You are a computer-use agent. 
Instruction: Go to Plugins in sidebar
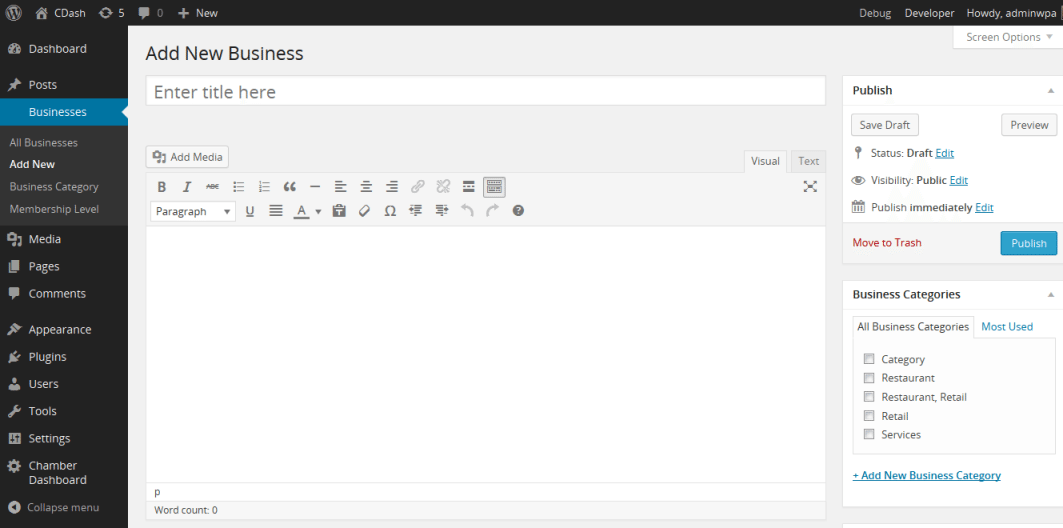click(47, 357)
